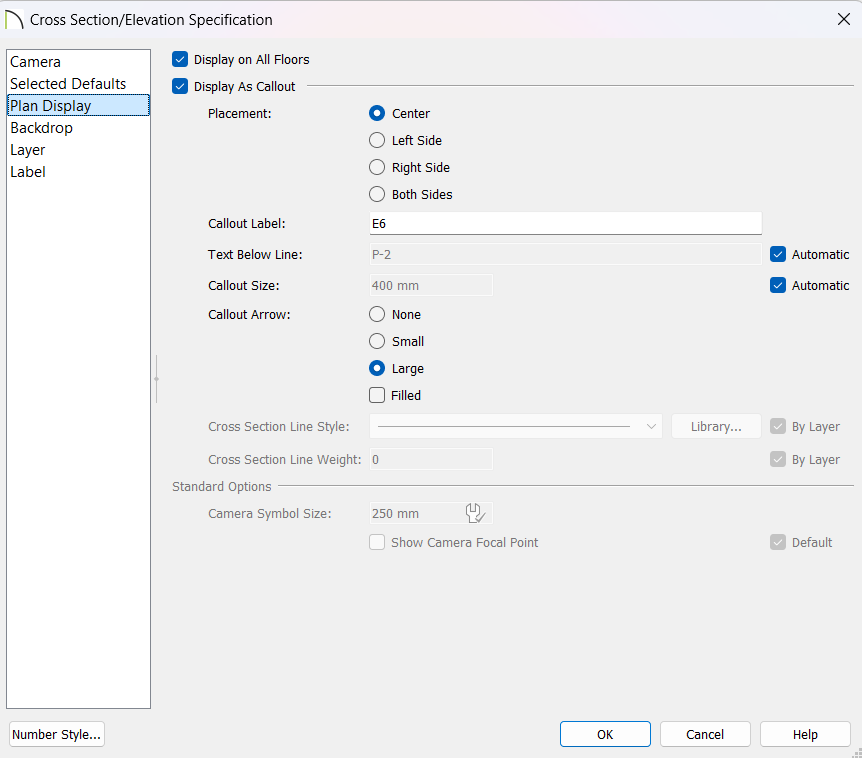
Task: Click the Chief Architect arc icon in title bar
Action: coord(14,20)
